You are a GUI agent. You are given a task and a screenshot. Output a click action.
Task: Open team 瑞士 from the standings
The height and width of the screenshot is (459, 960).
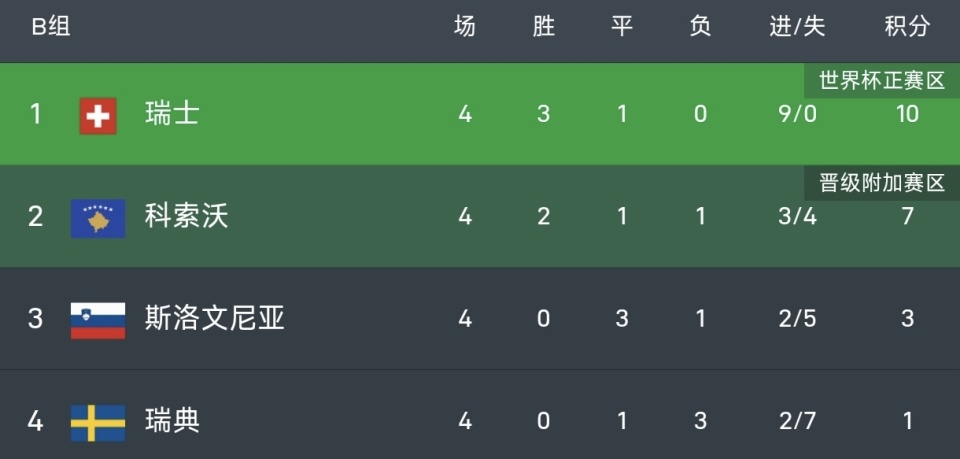(x=172, y=114)
